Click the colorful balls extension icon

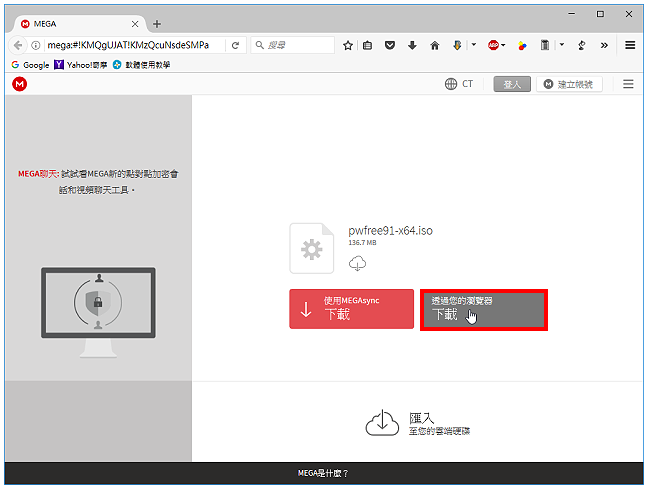pos(522,45)
